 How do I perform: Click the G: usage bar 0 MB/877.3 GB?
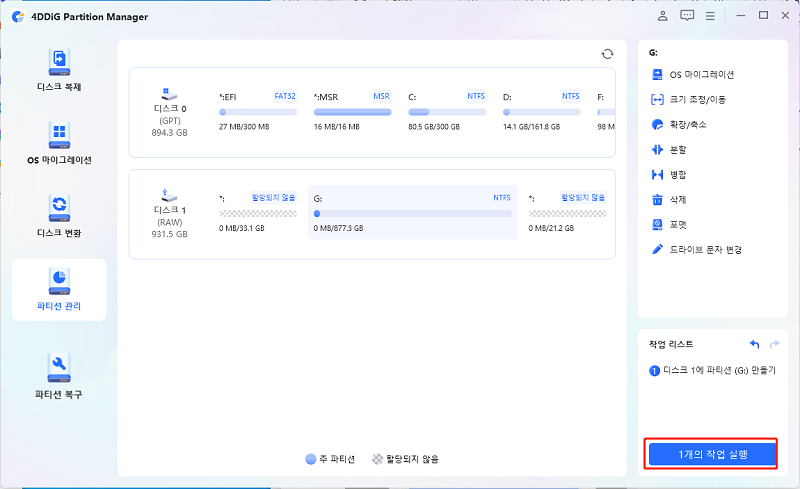tap(413, 214)
